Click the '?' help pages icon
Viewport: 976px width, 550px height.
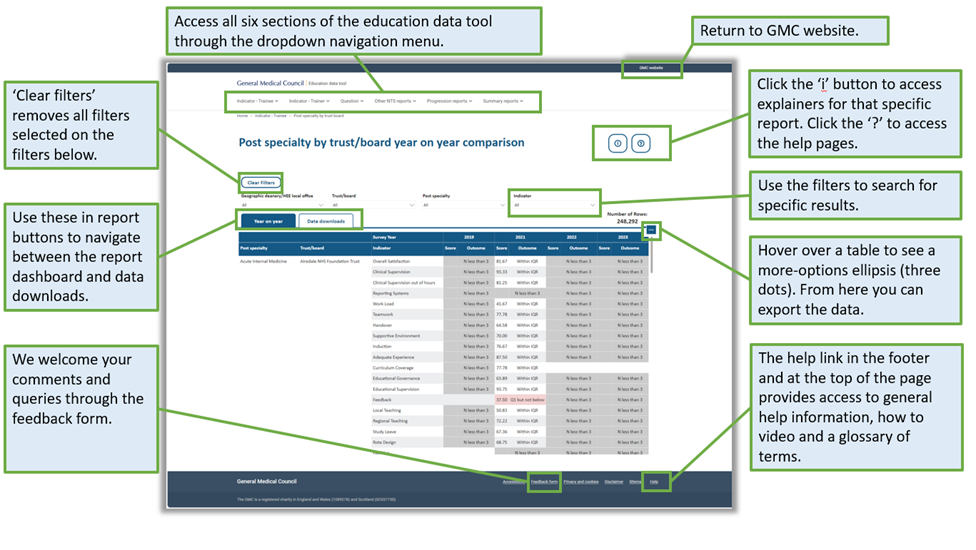tap(641, 144)
